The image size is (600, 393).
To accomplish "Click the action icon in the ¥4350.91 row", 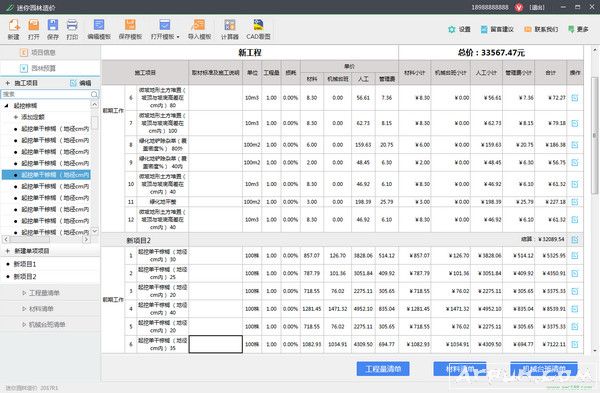I will (575, 273).
